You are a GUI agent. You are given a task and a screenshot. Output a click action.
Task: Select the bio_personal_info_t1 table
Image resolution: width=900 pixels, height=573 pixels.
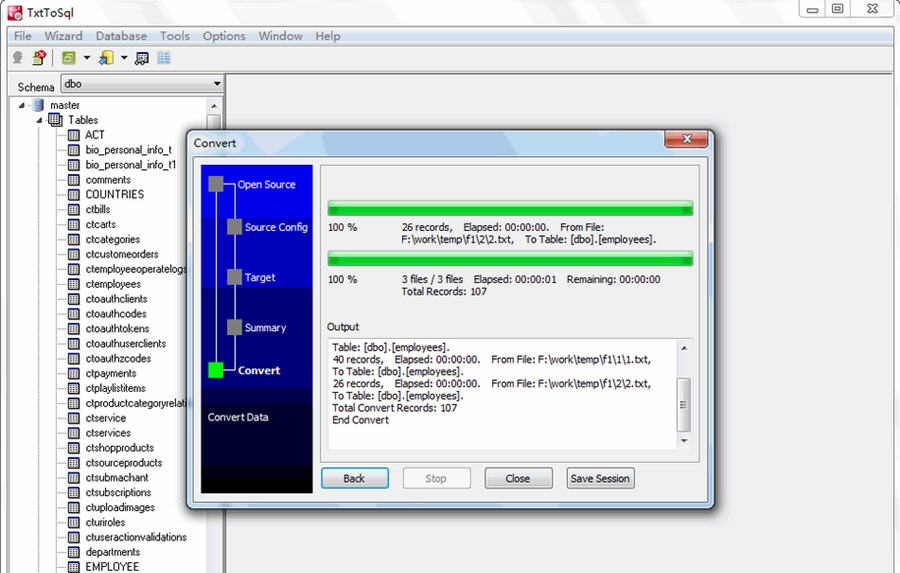(x=131, y=165)
